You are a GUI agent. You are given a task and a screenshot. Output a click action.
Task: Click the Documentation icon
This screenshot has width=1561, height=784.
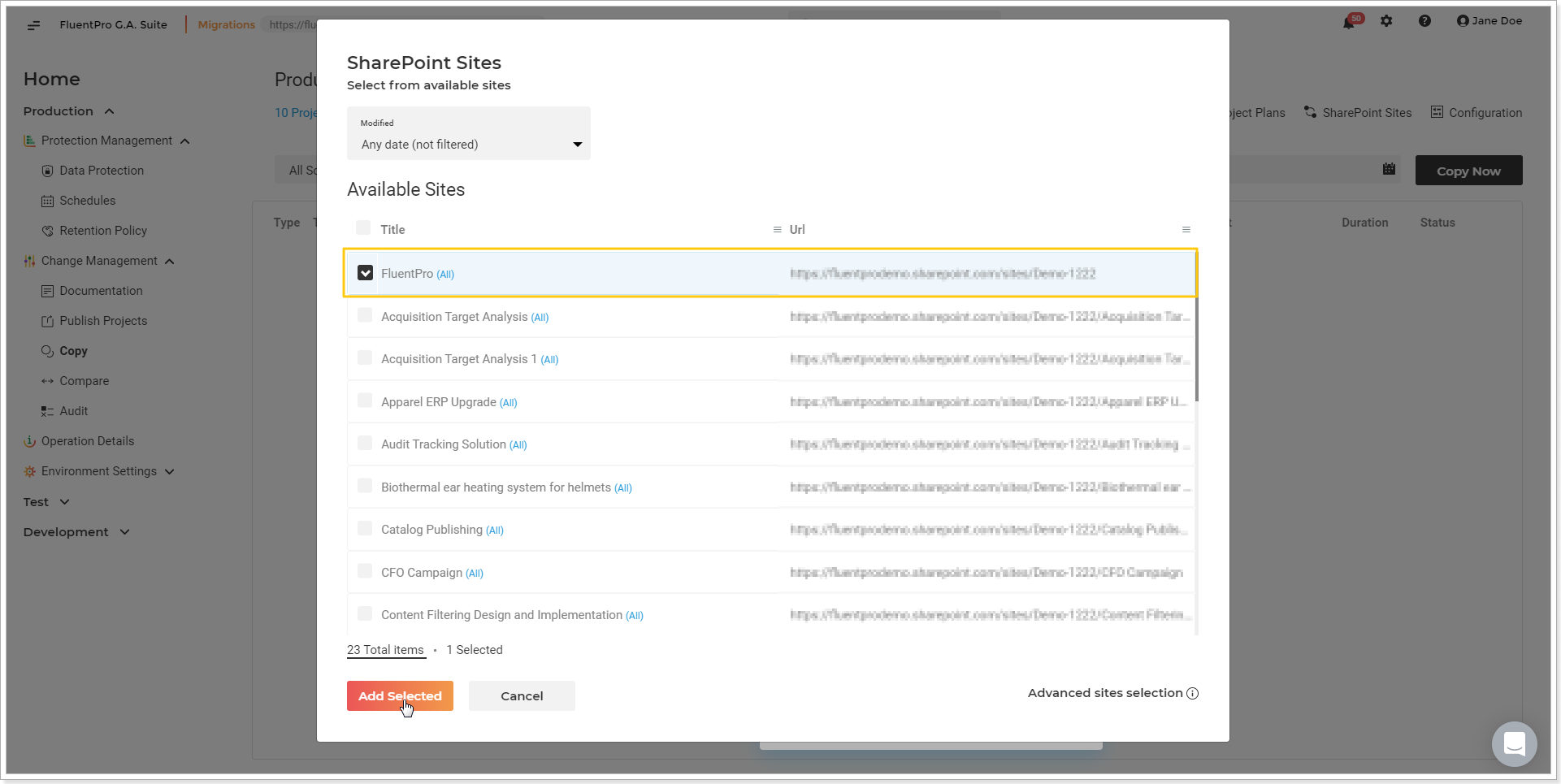48,291
